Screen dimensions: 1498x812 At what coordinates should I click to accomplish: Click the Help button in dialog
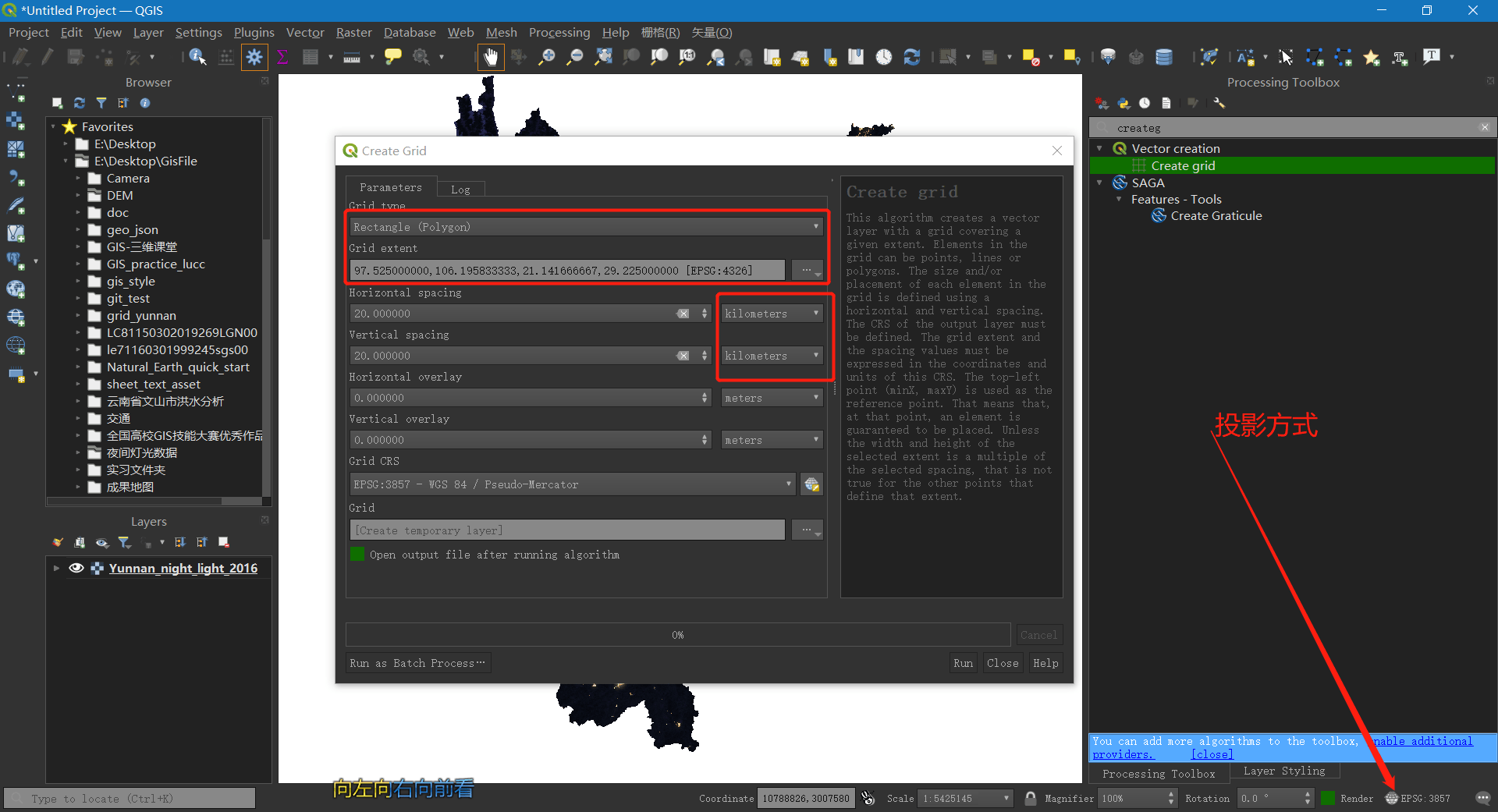click(x=1045, y=663)
